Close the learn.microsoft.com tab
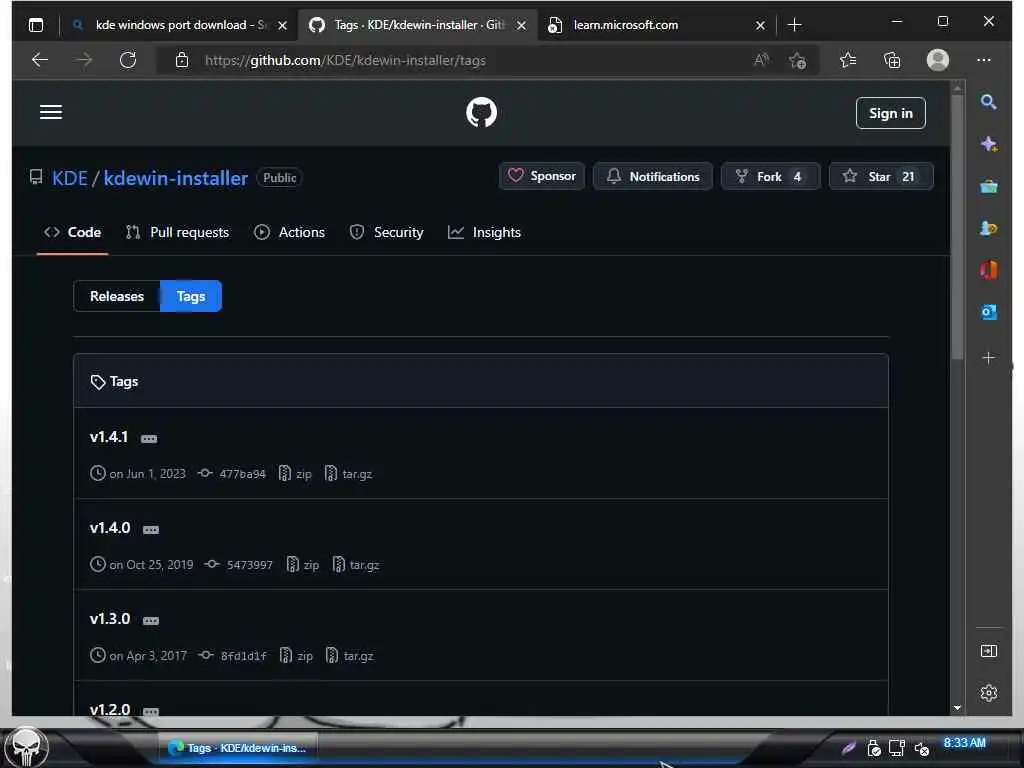Image resolution: width=1024 pixels, height=768 pixels. [760, 25]
